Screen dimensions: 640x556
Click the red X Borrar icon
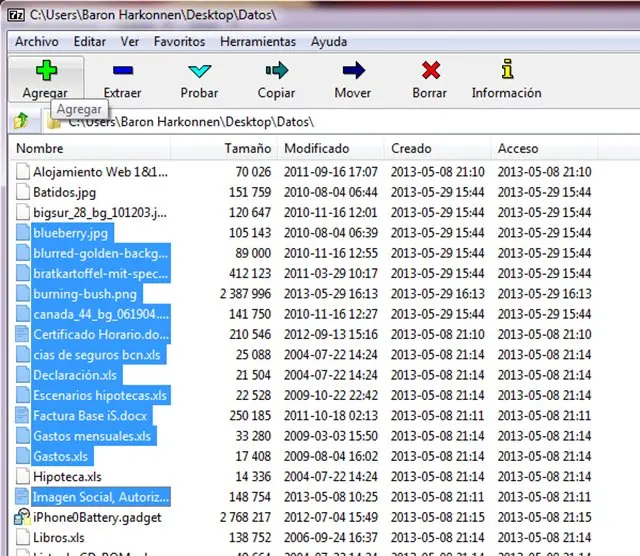(430, 71)
